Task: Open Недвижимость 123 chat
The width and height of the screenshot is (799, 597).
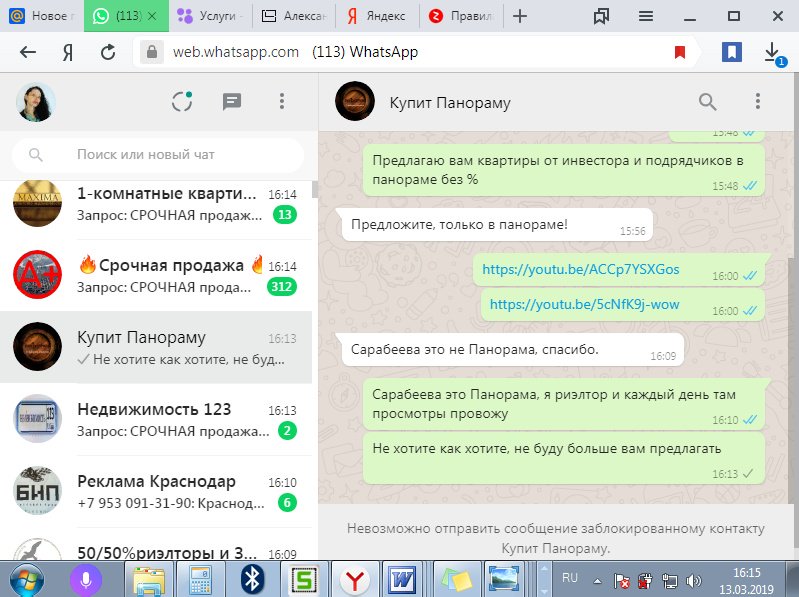Action: 156,419
